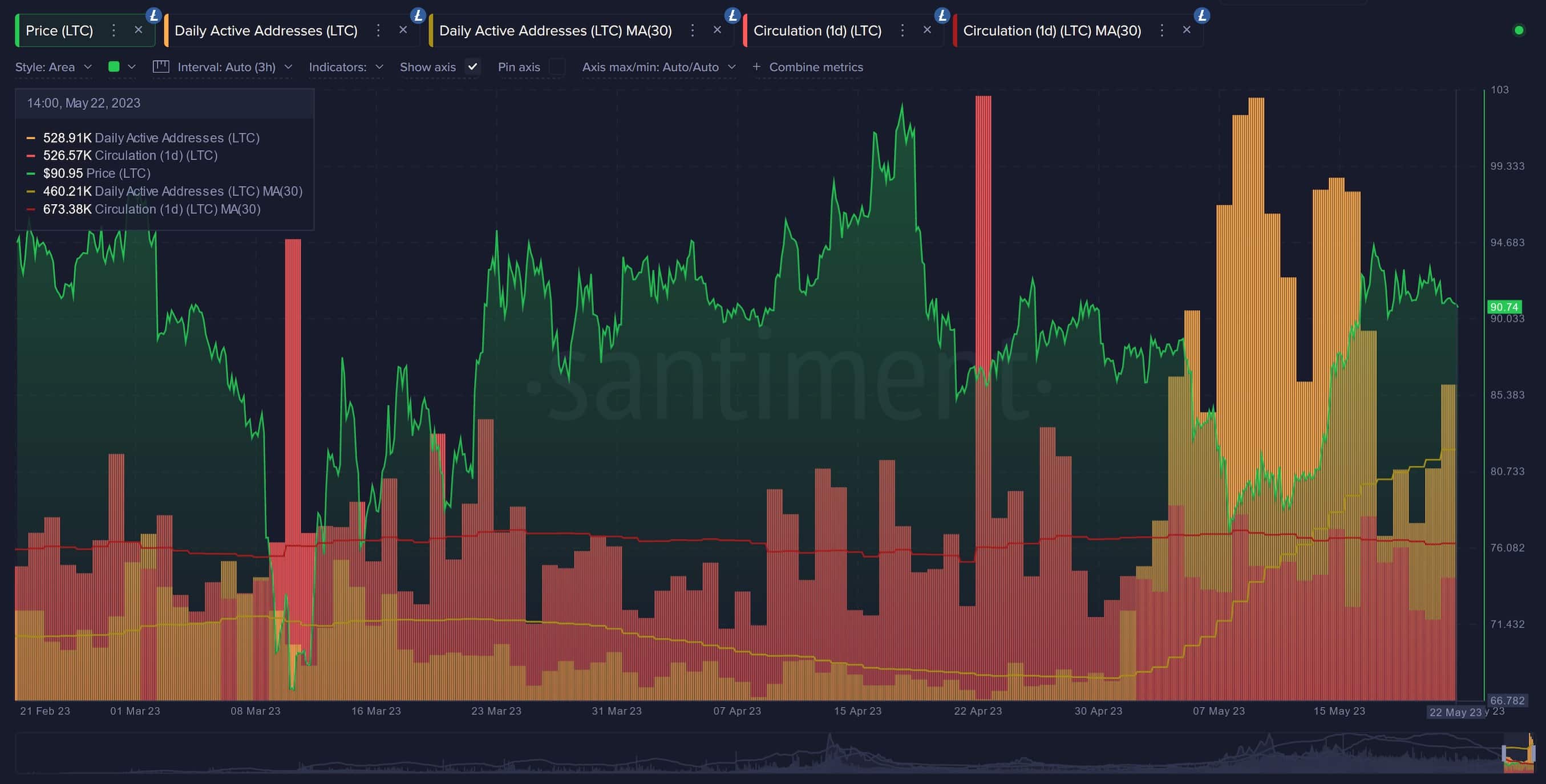Uncheck the Show axis checkbox
1546x784 pixels.
tap(473, 67)
